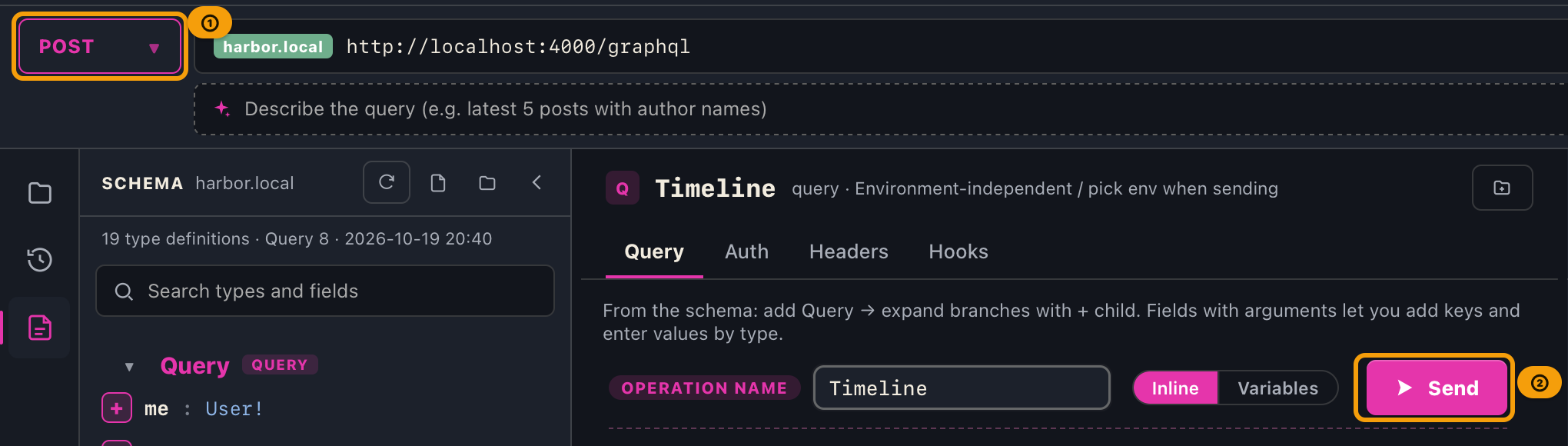Switch to the Auth tab

point(746,252)
